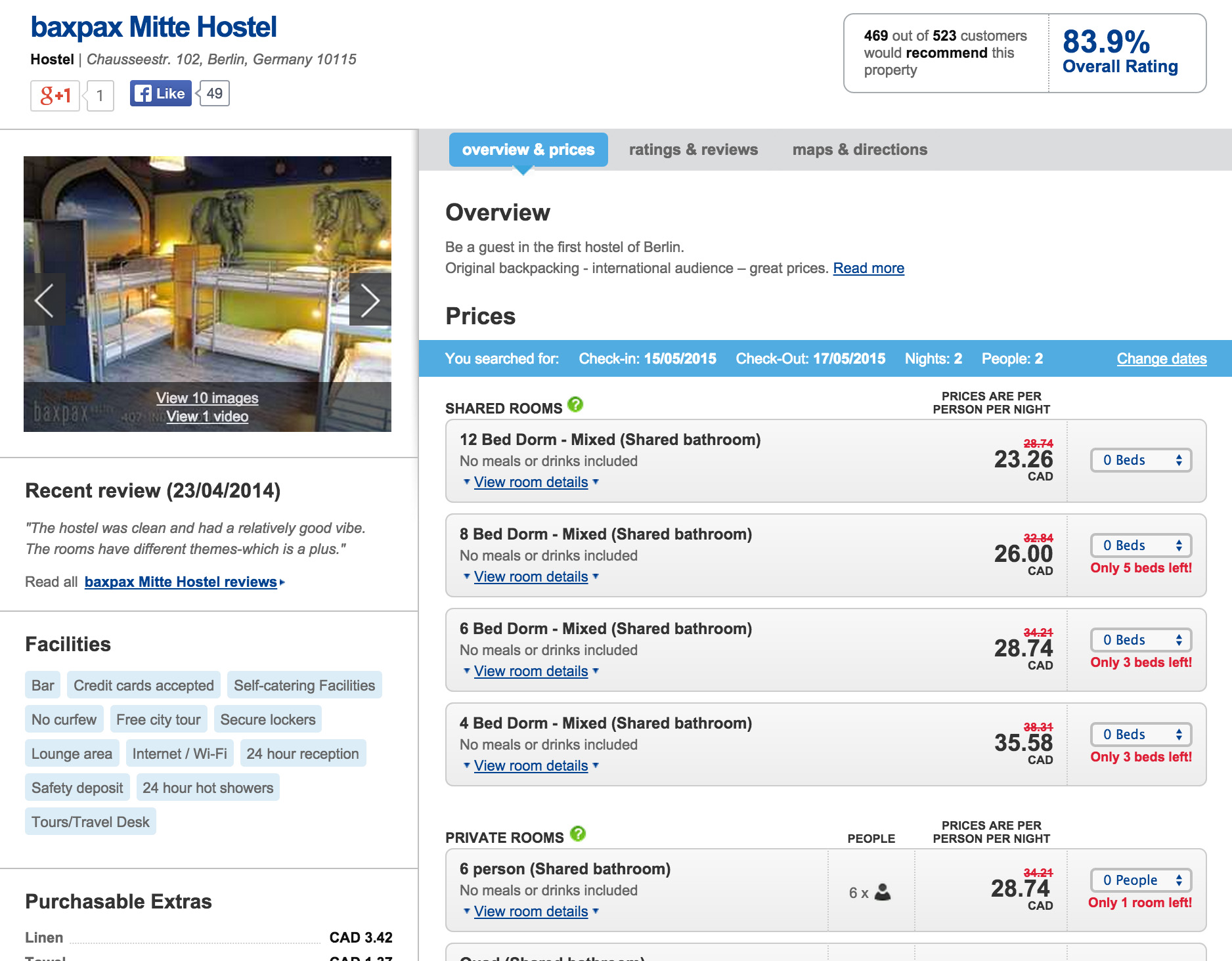
Task: Click 24 hour hot showers tag
Action: [208, 788]
